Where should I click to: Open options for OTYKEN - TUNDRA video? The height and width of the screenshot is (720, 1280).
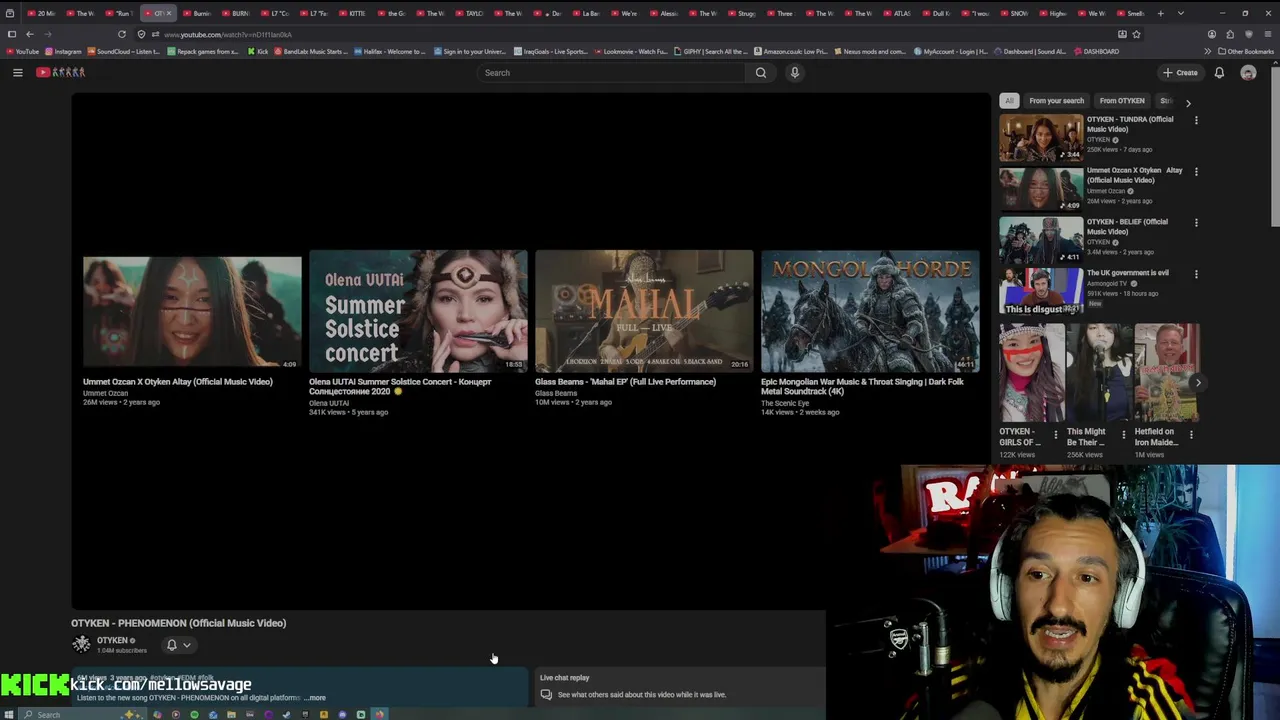pos(1196,120)
